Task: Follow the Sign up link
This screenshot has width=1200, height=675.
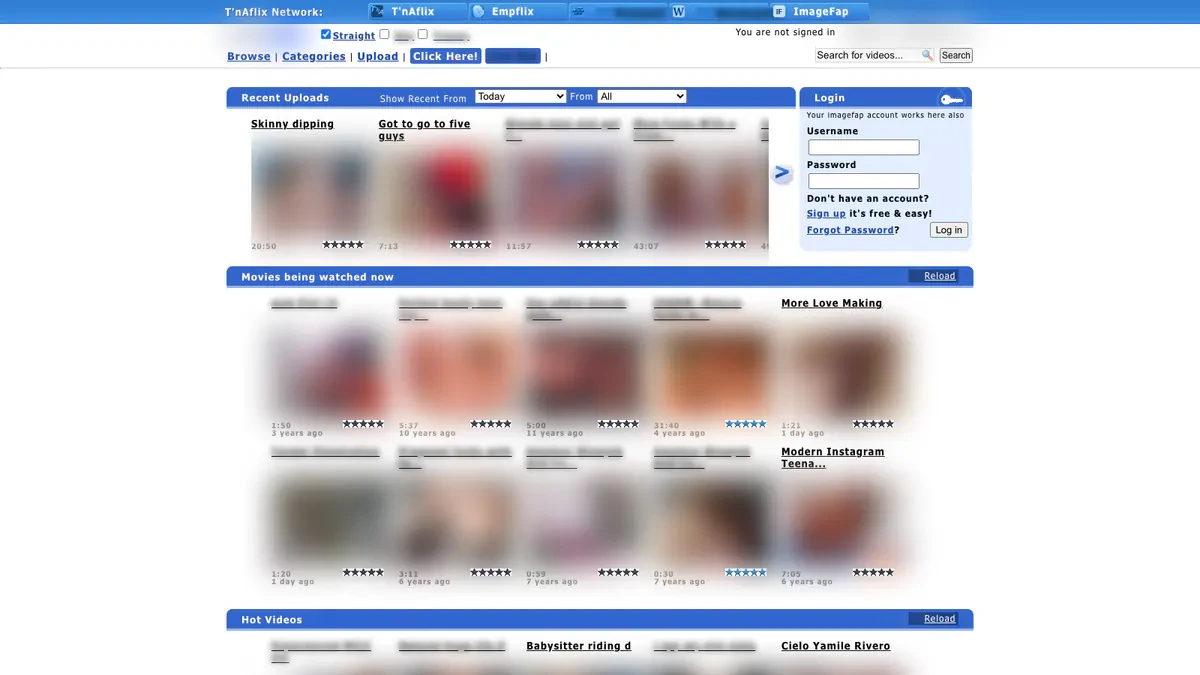Action: tap(826, 214)
